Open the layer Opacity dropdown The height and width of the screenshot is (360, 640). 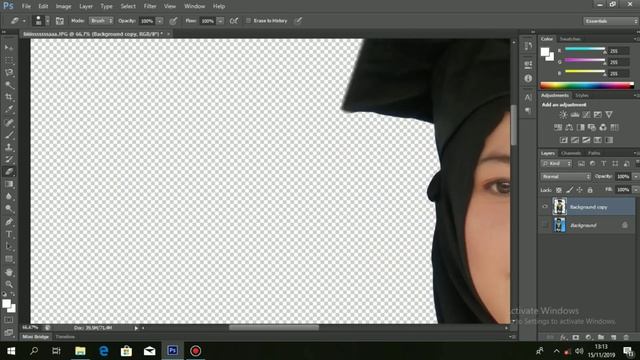tap(636, 177)
